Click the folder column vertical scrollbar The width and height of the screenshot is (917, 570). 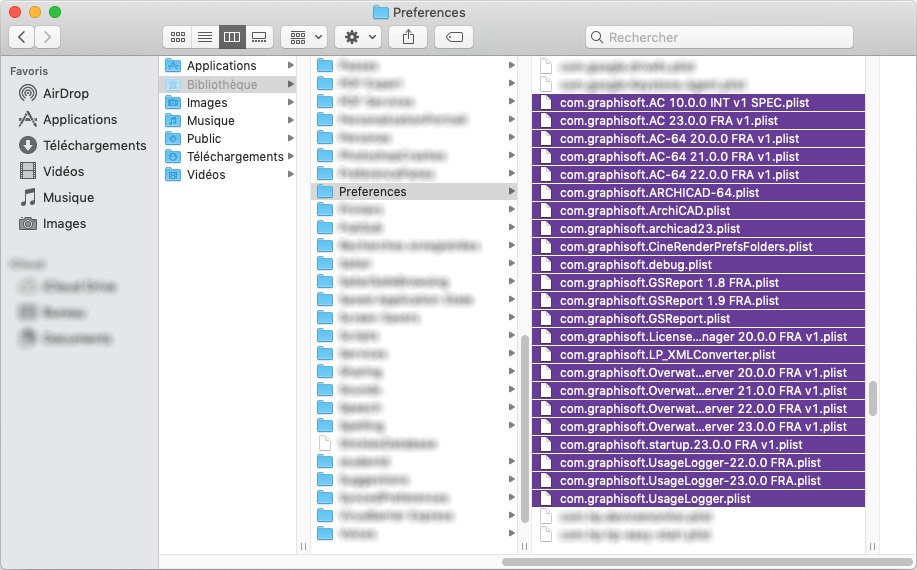(x=525, y=429)
